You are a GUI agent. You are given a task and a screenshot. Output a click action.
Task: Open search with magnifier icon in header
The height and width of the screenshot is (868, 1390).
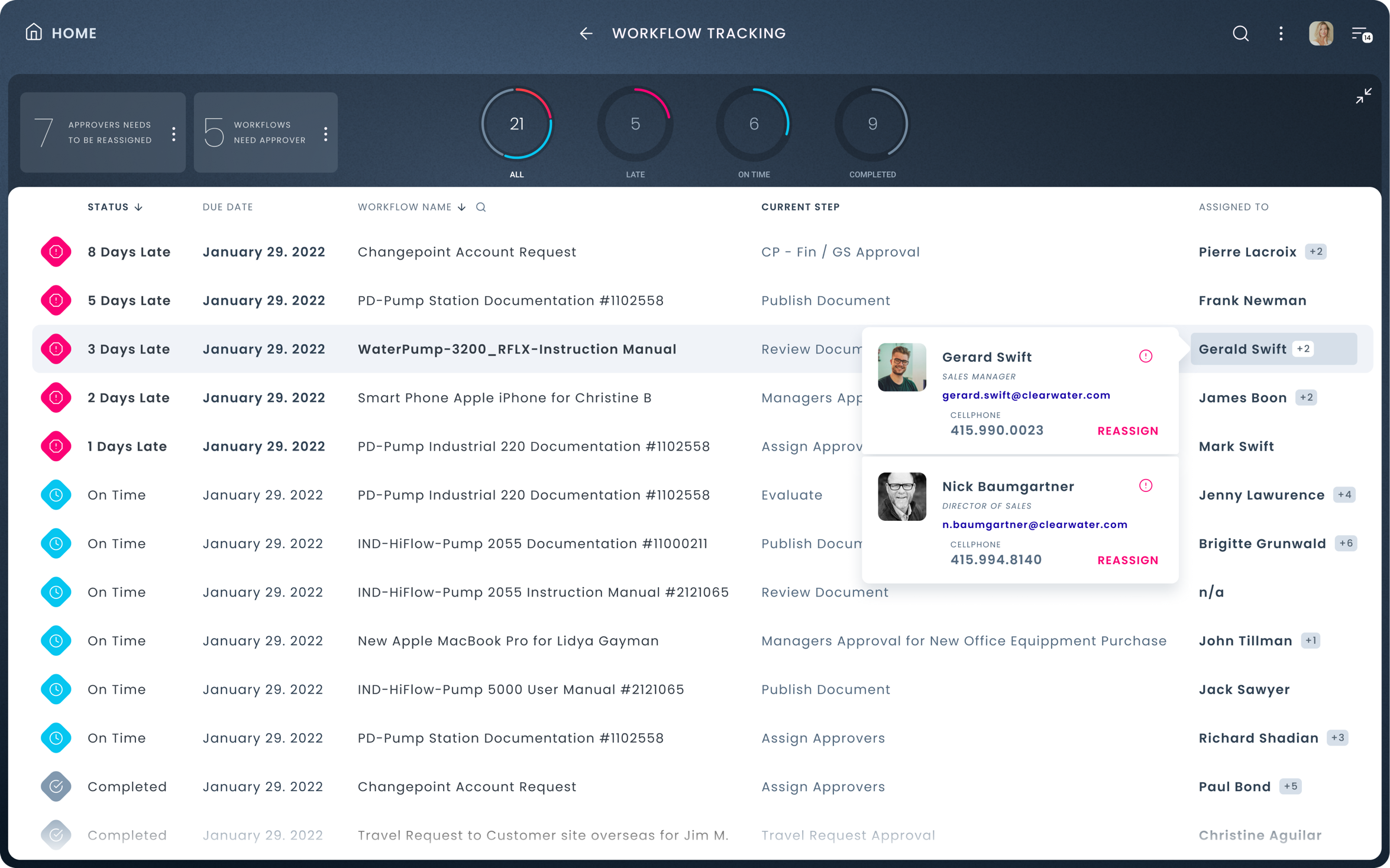click(x=1240, y=34)
